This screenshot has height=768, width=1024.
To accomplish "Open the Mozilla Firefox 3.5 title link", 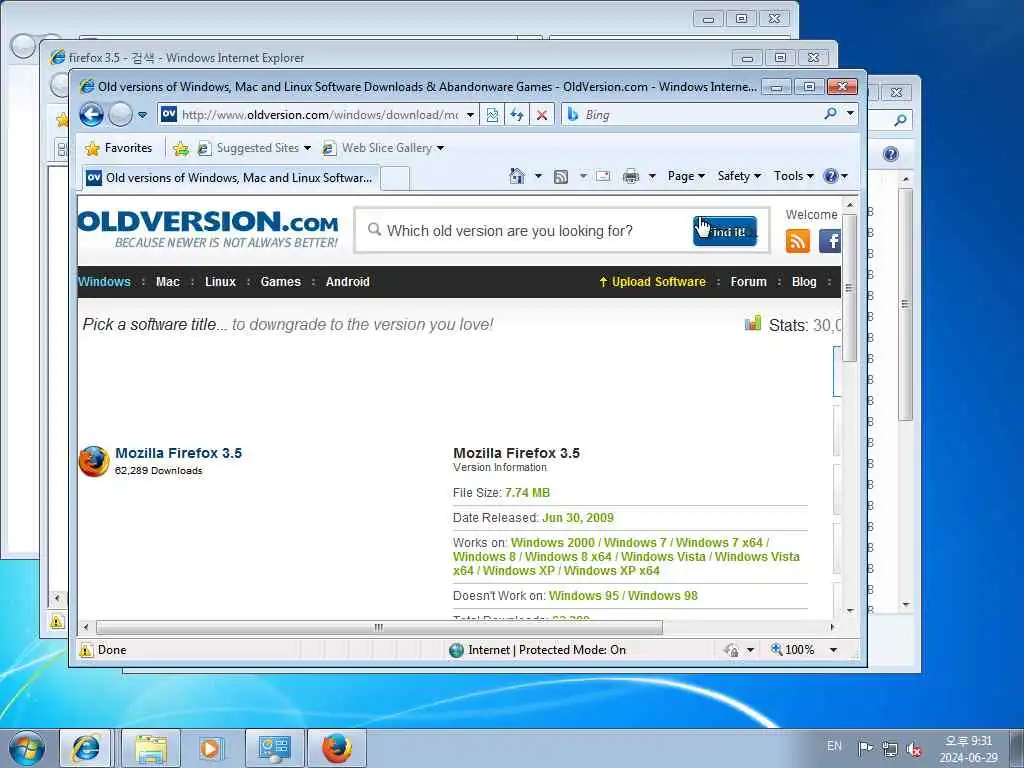I will (x=178, y=453).
